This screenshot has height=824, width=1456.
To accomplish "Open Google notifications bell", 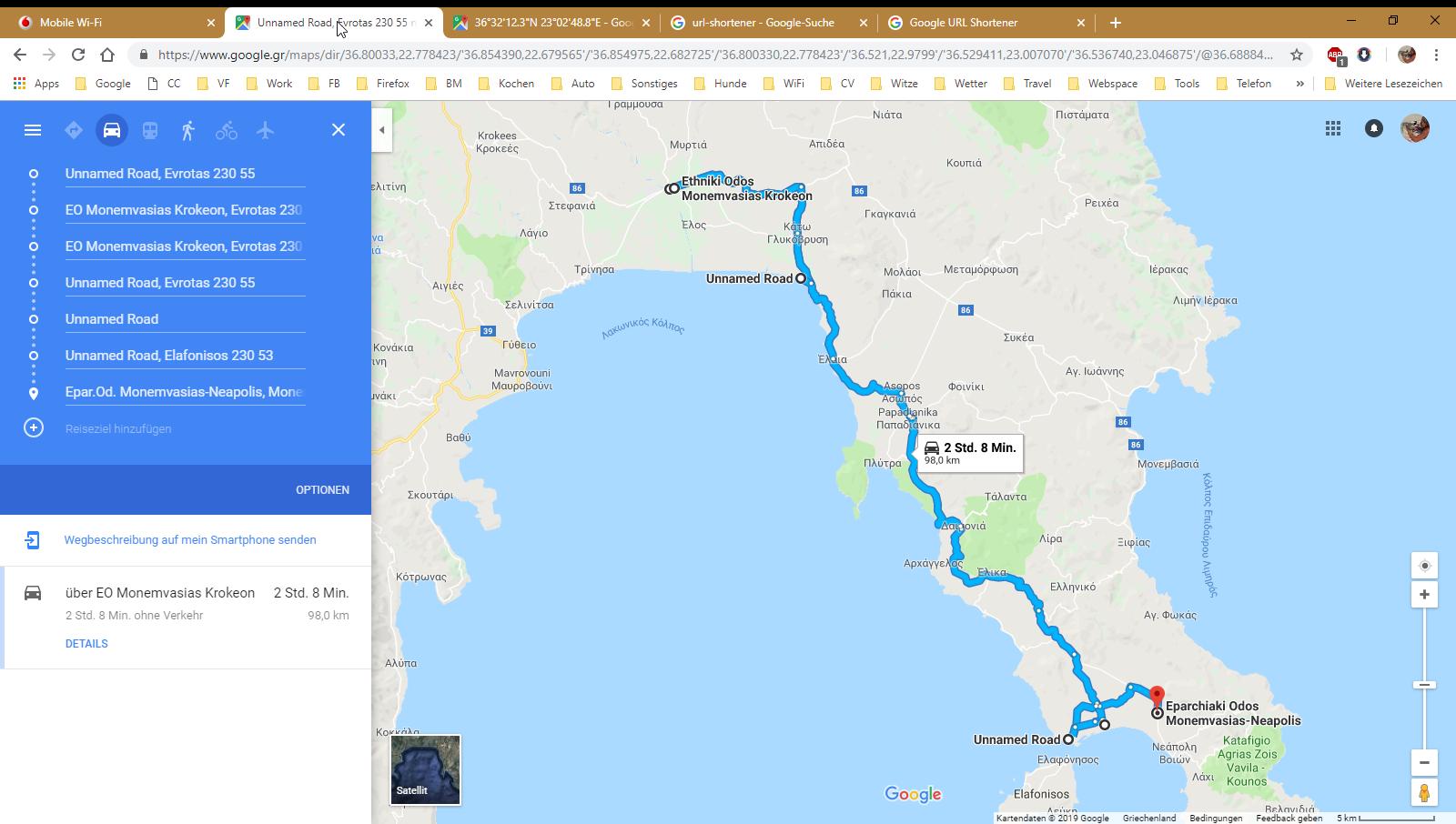I will 1374,128.
